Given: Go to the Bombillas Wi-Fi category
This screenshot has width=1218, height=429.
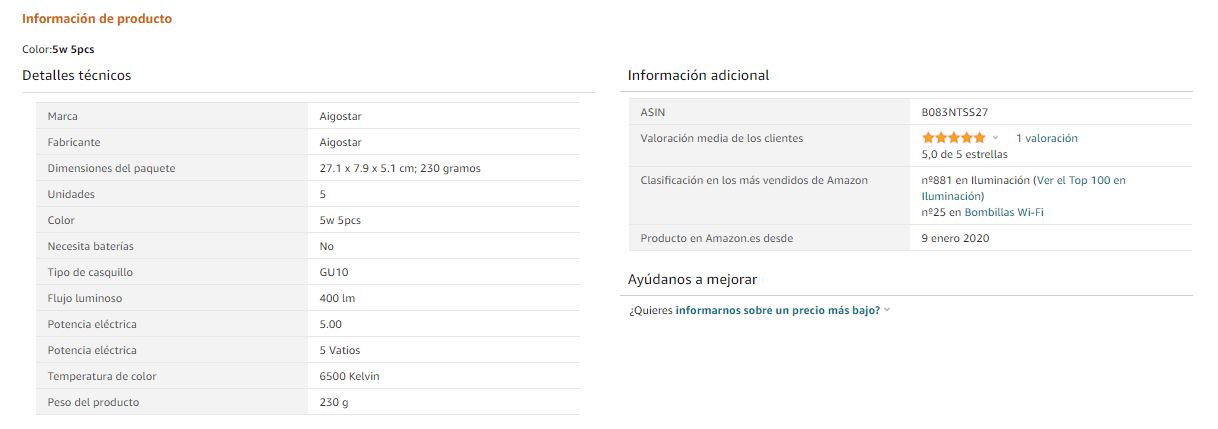Looking at the screenshot, I should click(x=1004, y=212).
